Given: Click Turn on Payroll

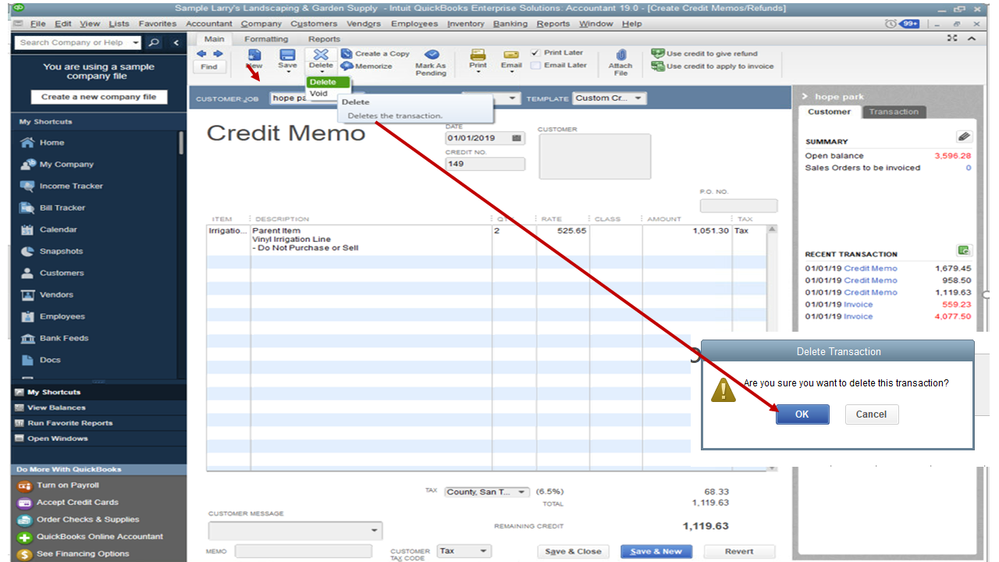Looking at the screenshot, I should [68, 485].
